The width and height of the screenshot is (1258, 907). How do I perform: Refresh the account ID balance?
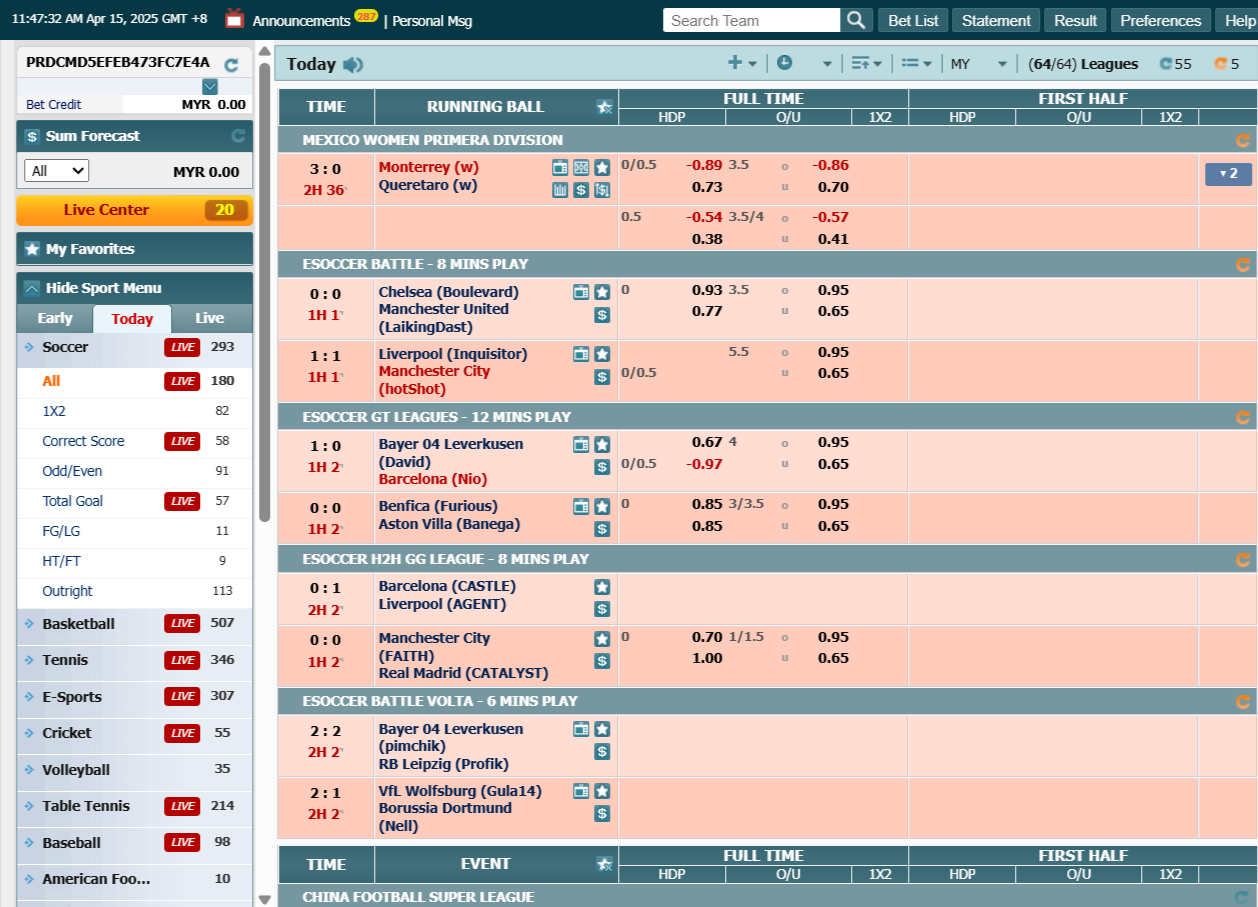(x=231, y=65)
